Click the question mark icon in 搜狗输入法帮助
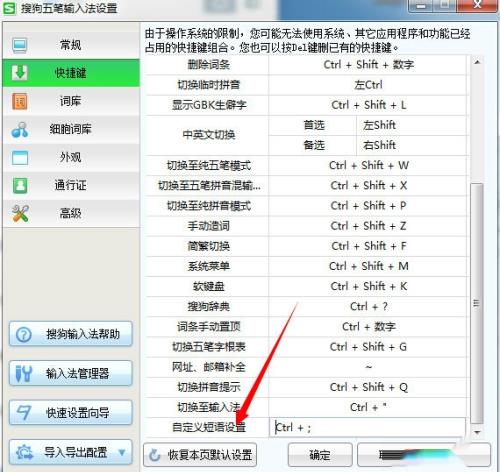The height and width of the screenshot is (472, 500). click(24, 334)
